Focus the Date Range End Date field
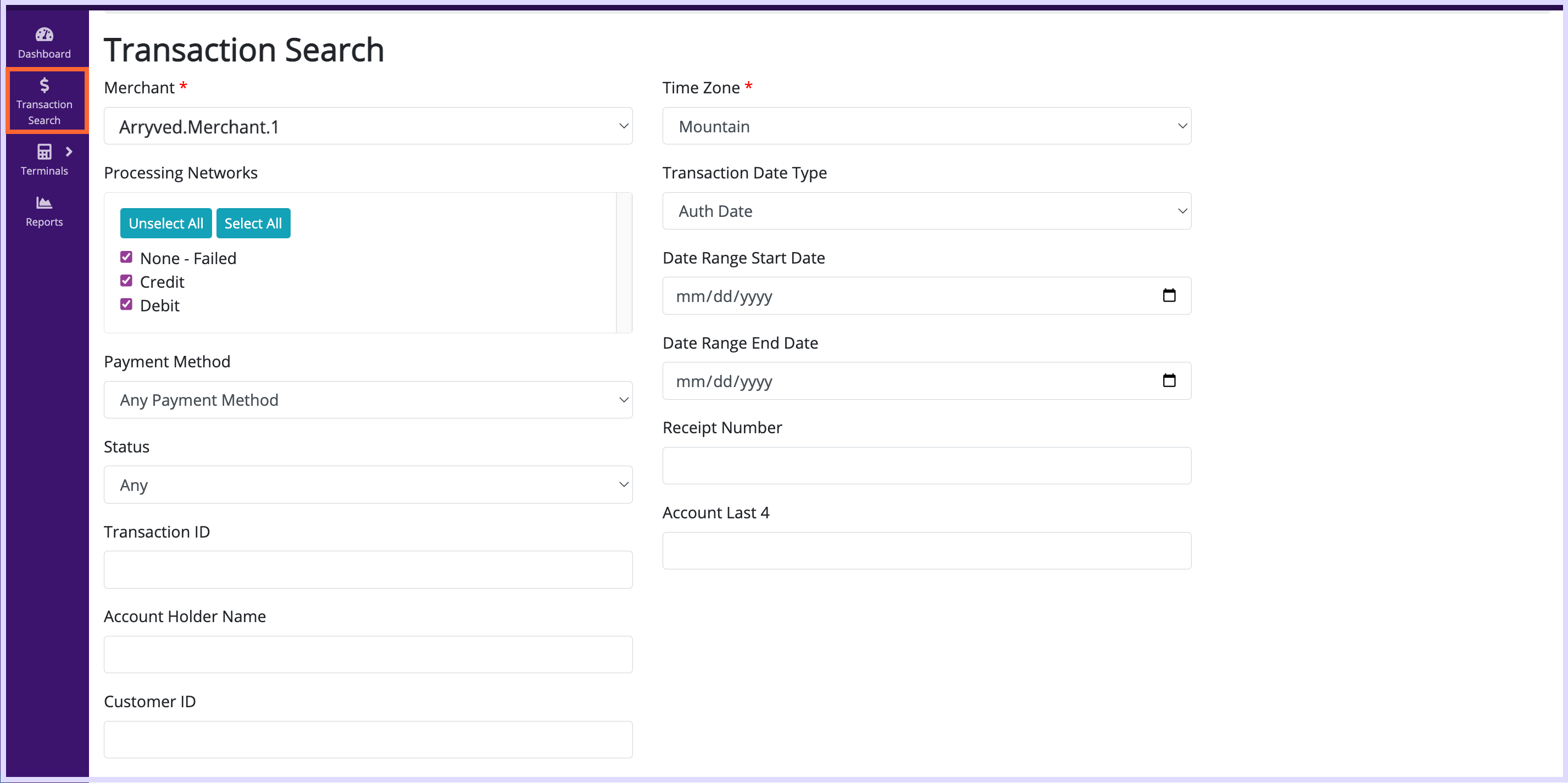This screenshot has height=783, width=1568. tap(926, 381)
